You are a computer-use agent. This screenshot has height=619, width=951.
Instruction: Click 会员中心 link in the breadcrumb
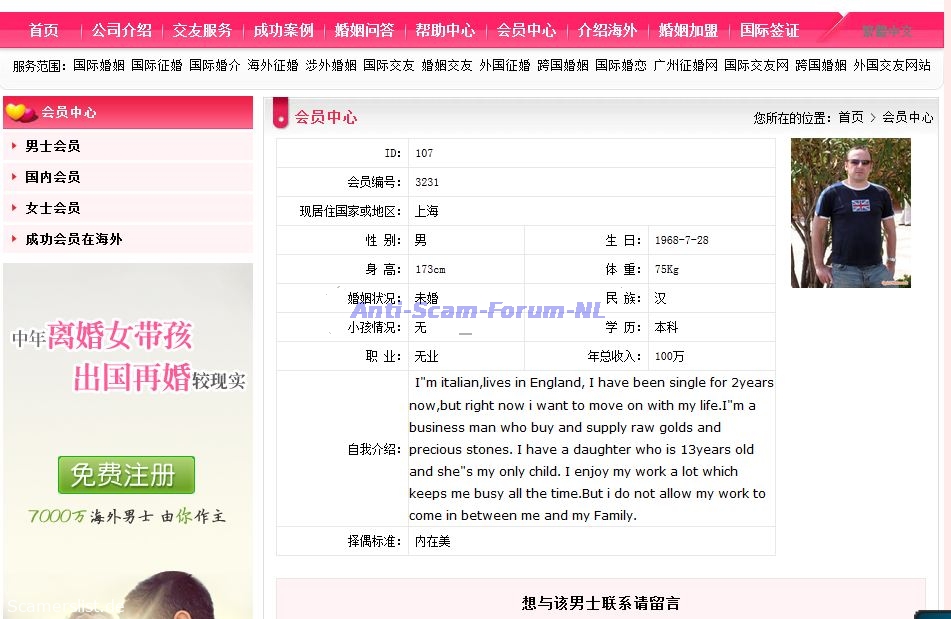907,117
